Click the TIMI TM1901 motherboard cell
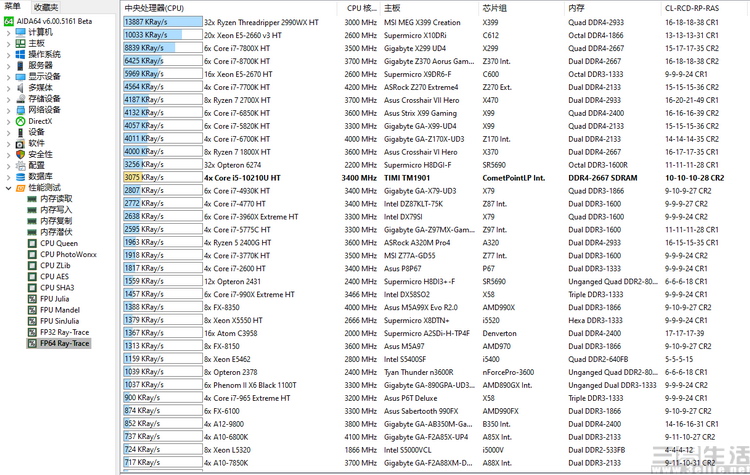The width and height of the screenshot is (750, 475). coord(407,178)
